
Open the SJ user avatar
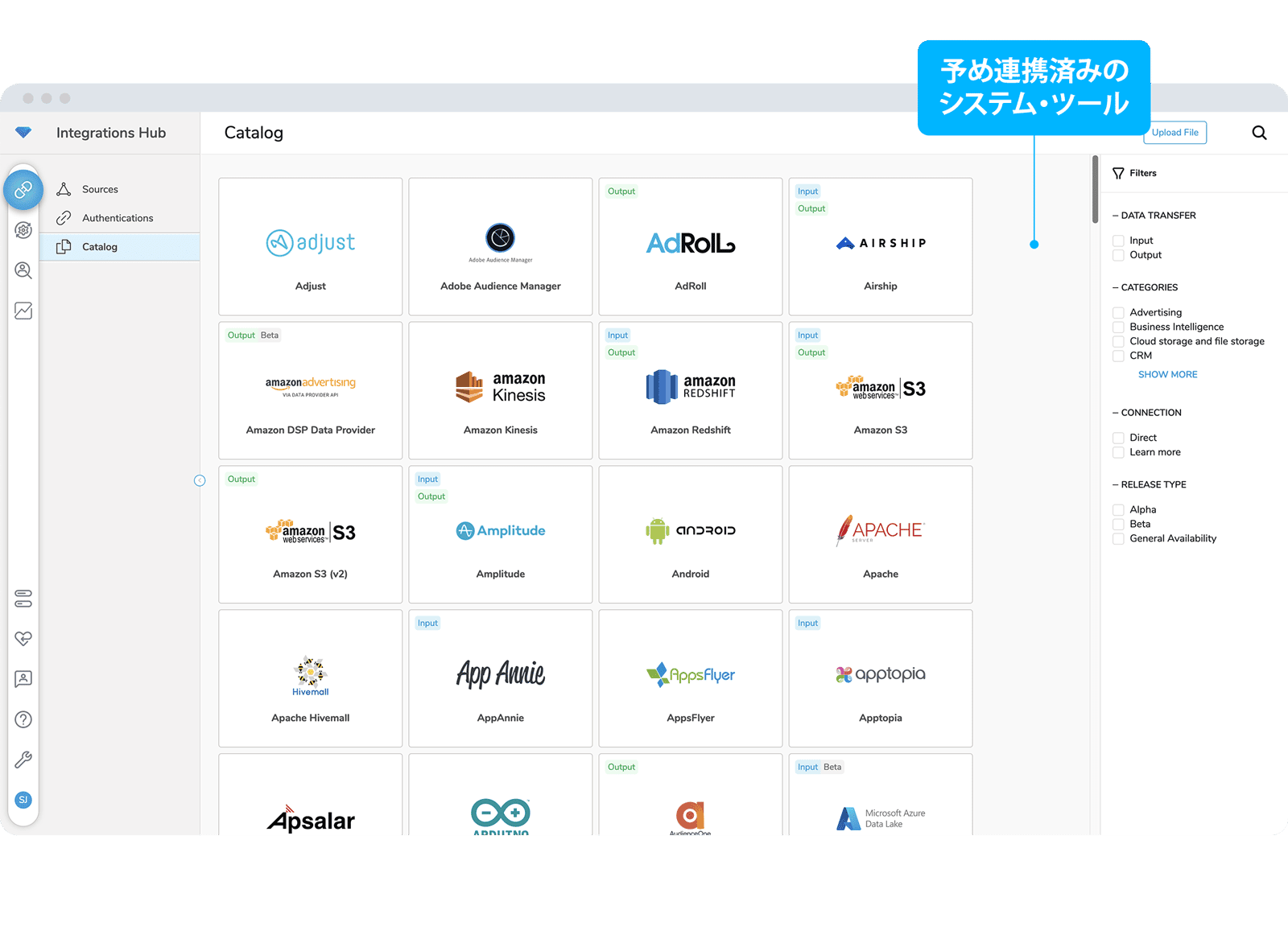coord(23,800)
